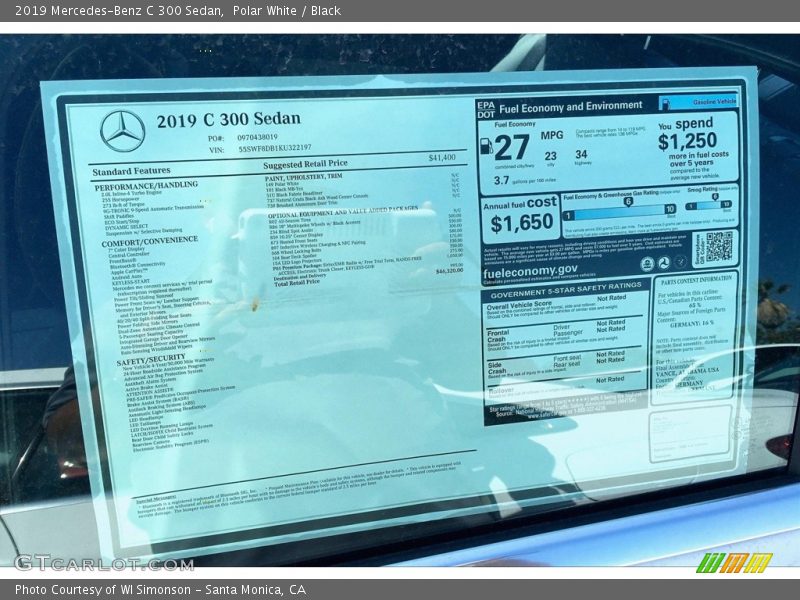
Task: Click the fuel pump icon beside 27 MPG
Action: click(x=486, y=145)
